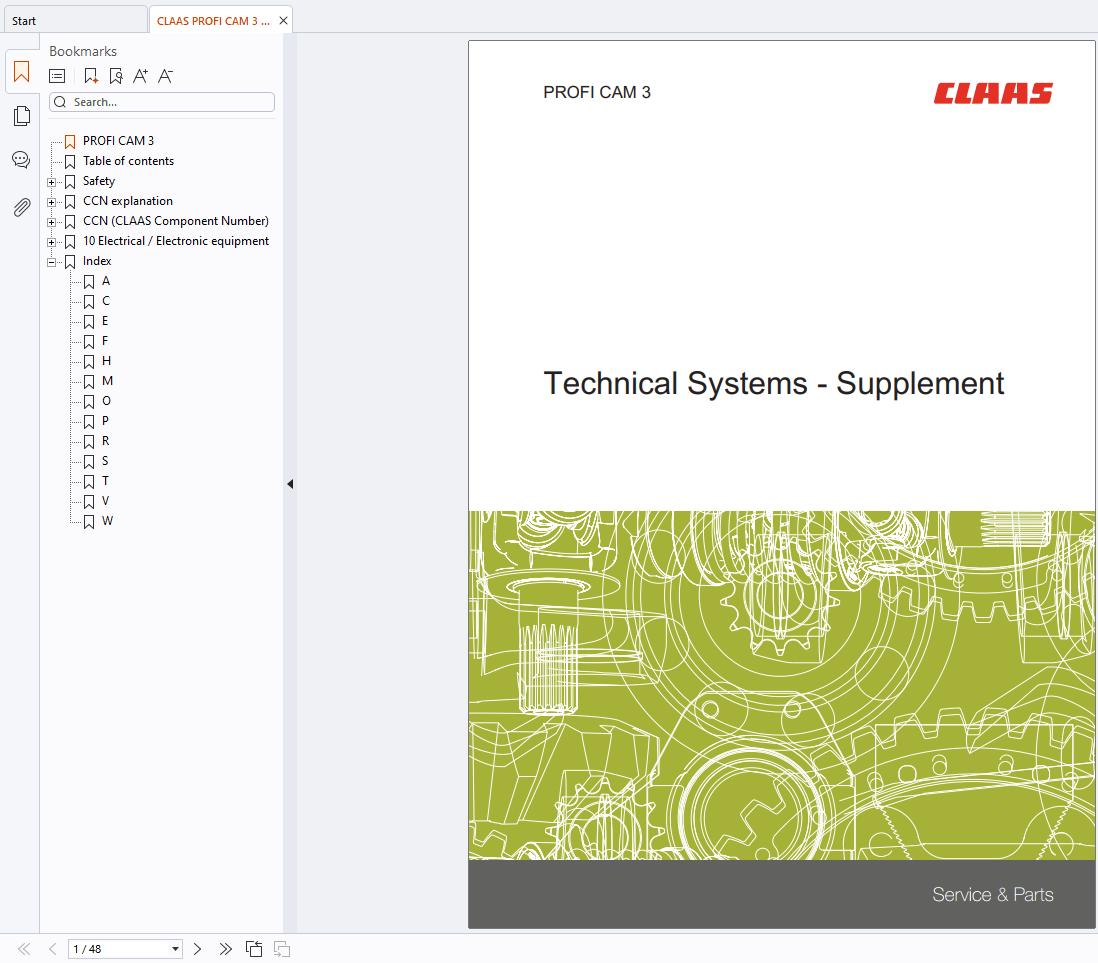Jump to last page arrow

click(x=225, y=949)
